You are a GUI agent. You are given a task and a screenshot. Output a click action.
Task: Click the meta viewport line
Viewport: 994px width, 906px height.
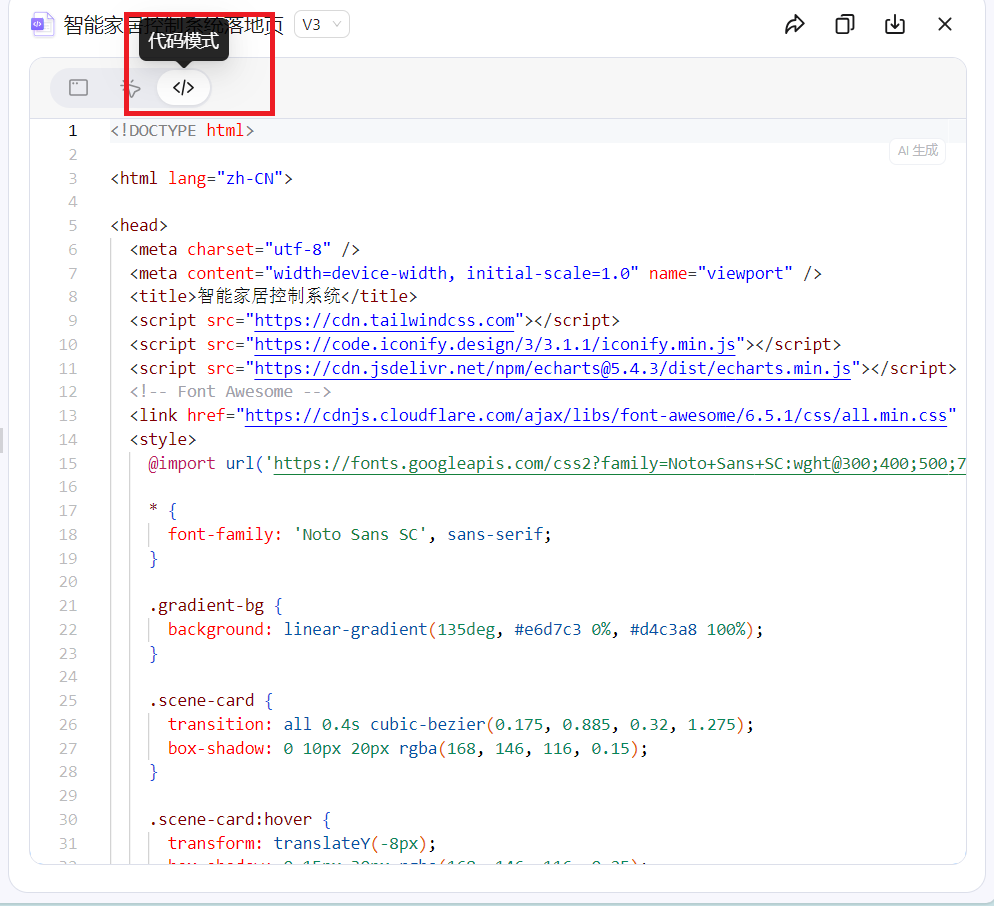(x=475, y=274)
